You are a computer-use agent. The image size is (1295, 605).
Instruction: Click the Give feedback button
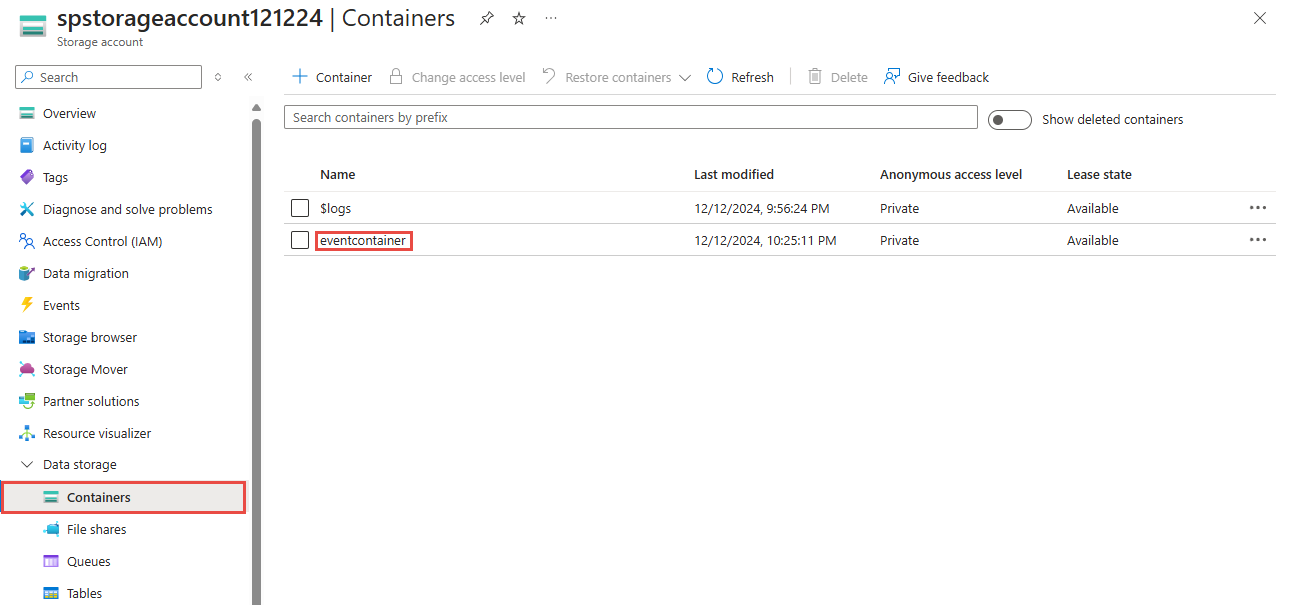936,77
